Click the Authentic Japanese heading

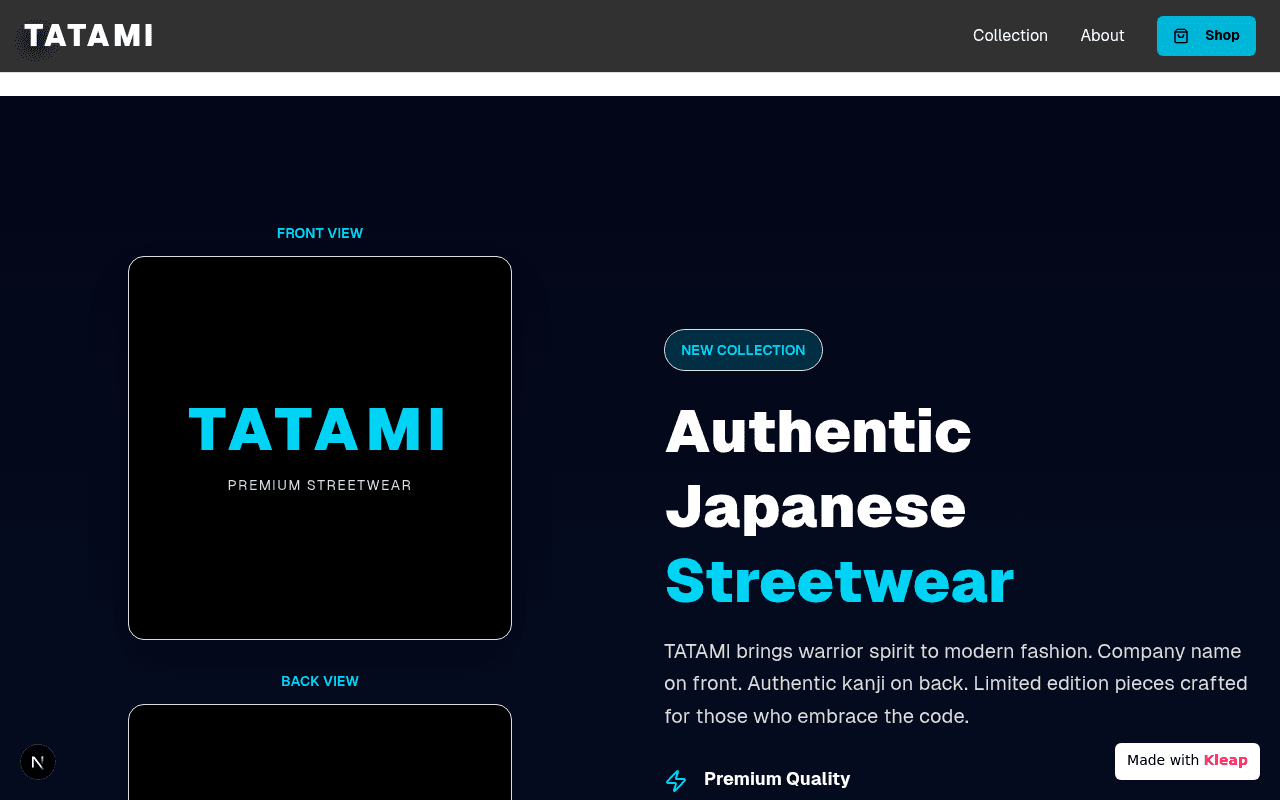[818, 468]
